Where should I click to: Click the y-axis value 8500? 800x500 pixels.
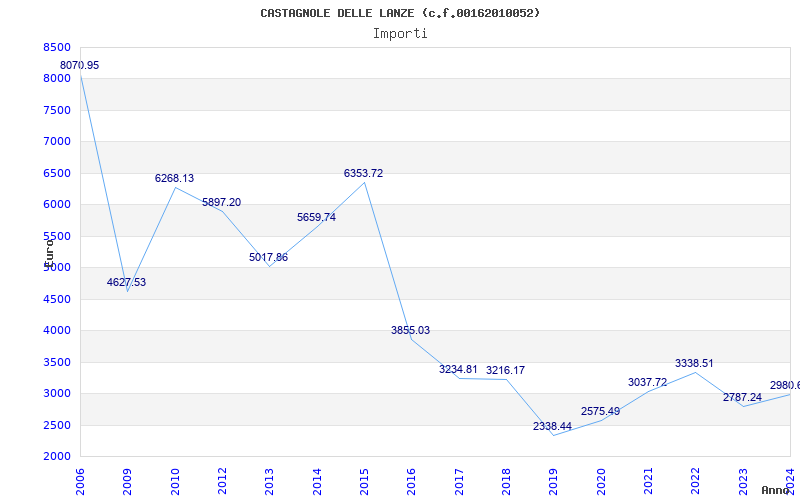(57, 47)
